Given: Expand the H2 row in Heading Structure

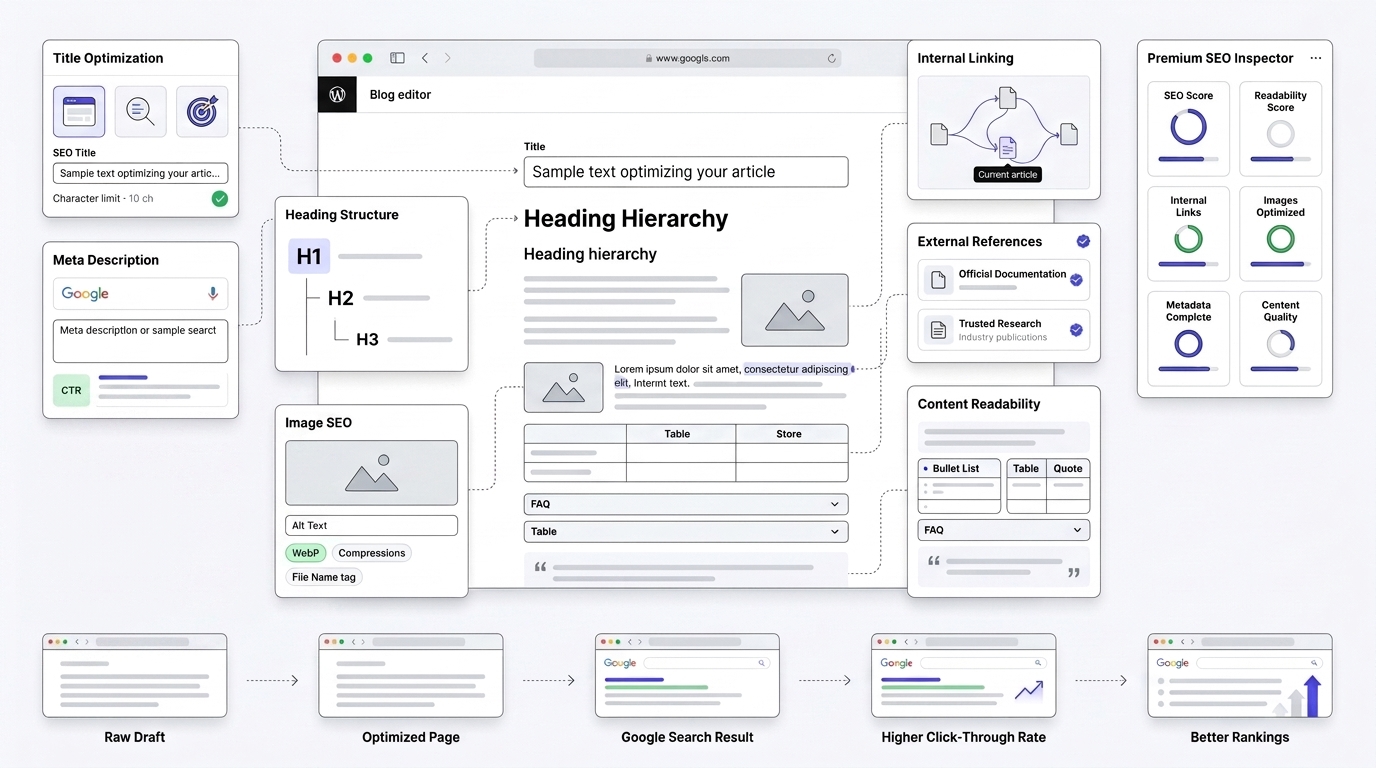Looking at the screenshot, I should (379, 298).
